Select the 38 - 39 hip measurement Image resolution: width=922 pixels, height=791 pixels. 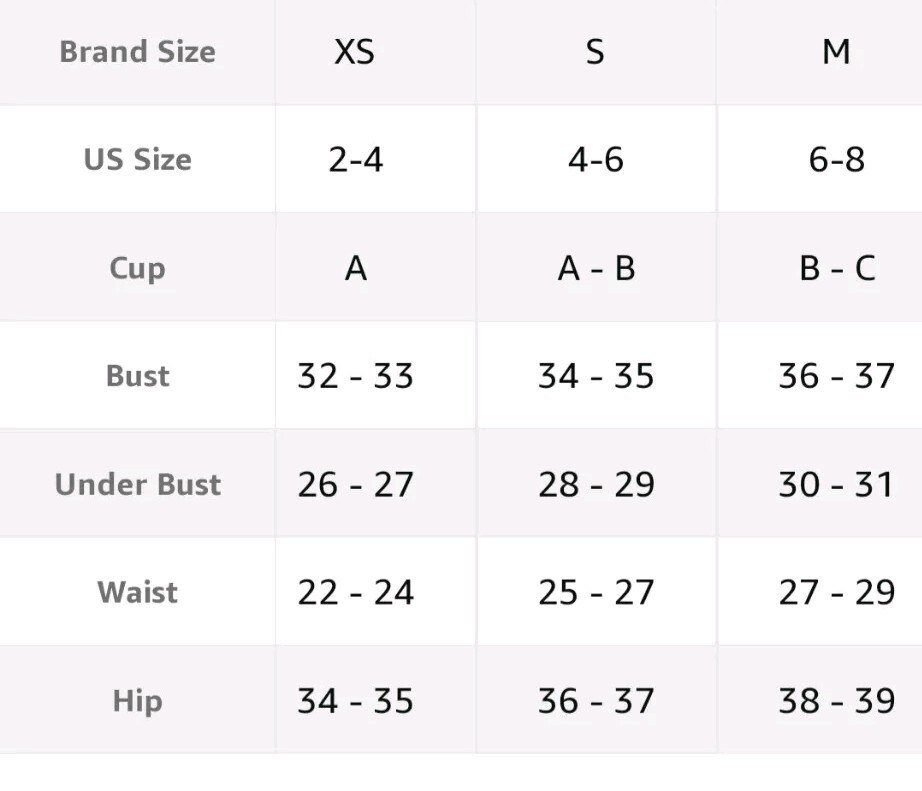point(836,701)
